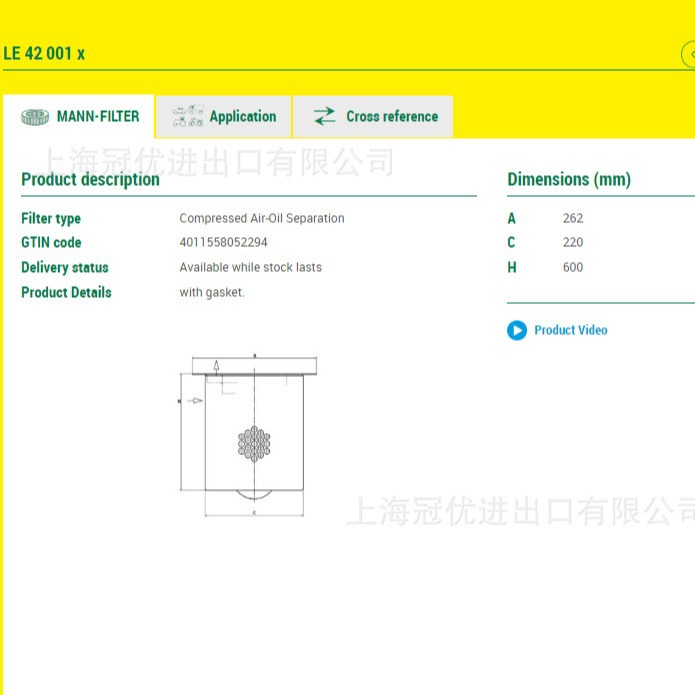The image size is (695, 695).
Task: Open the Product Video link
Action: pyautogui.click(x=570, y=330)
